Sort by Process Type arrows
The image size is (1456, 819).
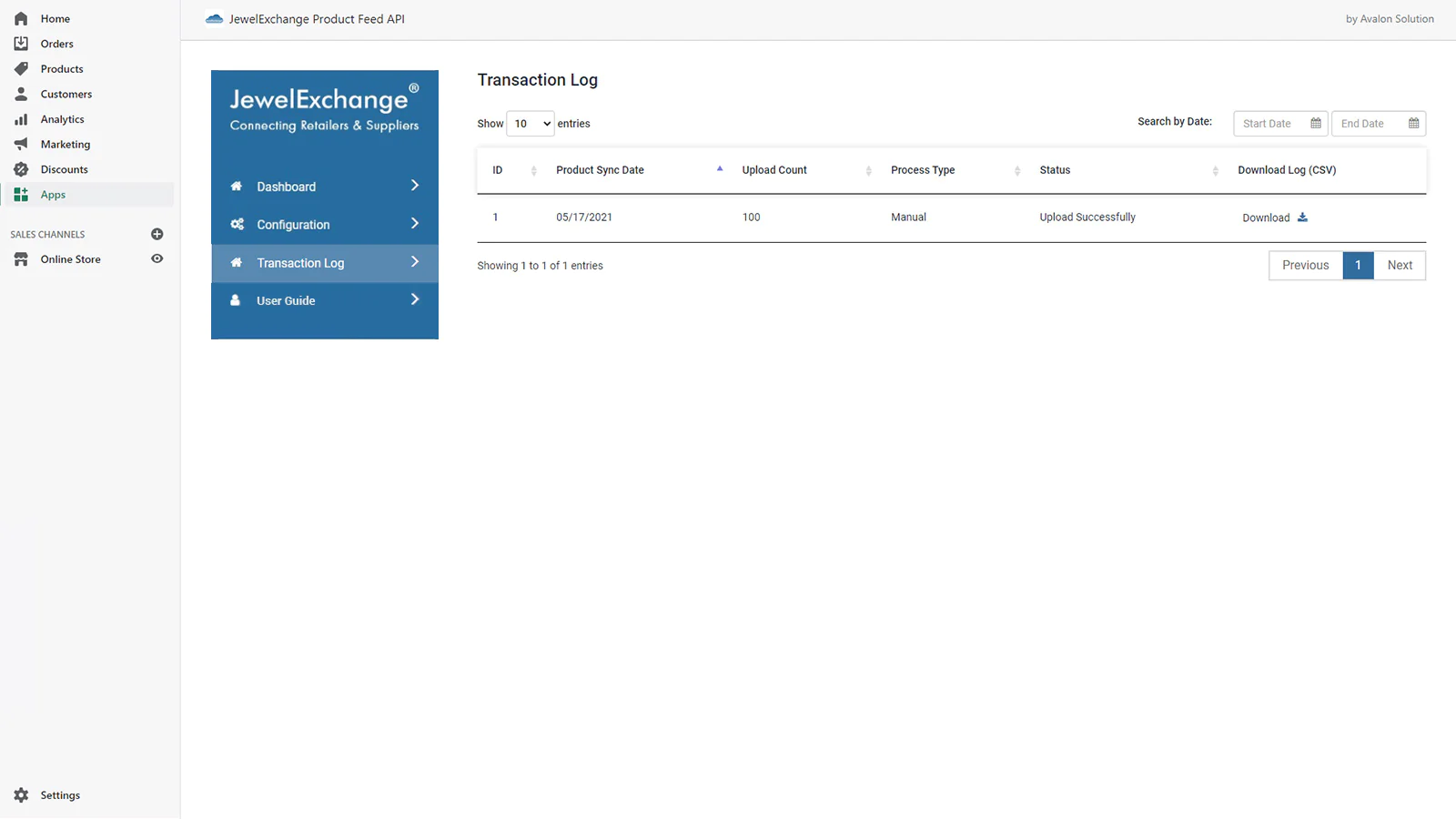(1017, 170)
